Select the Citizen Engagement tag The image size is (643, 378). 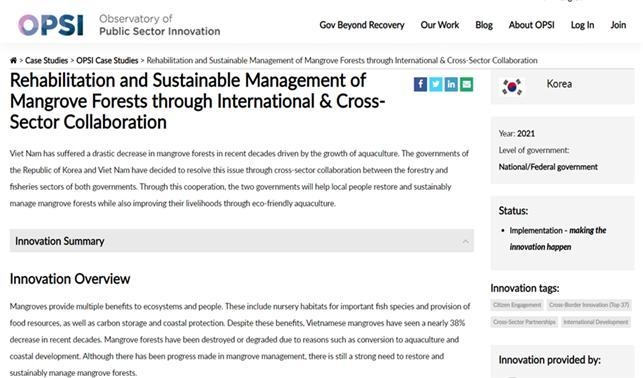pyautogui.click(x=517, y=305)
